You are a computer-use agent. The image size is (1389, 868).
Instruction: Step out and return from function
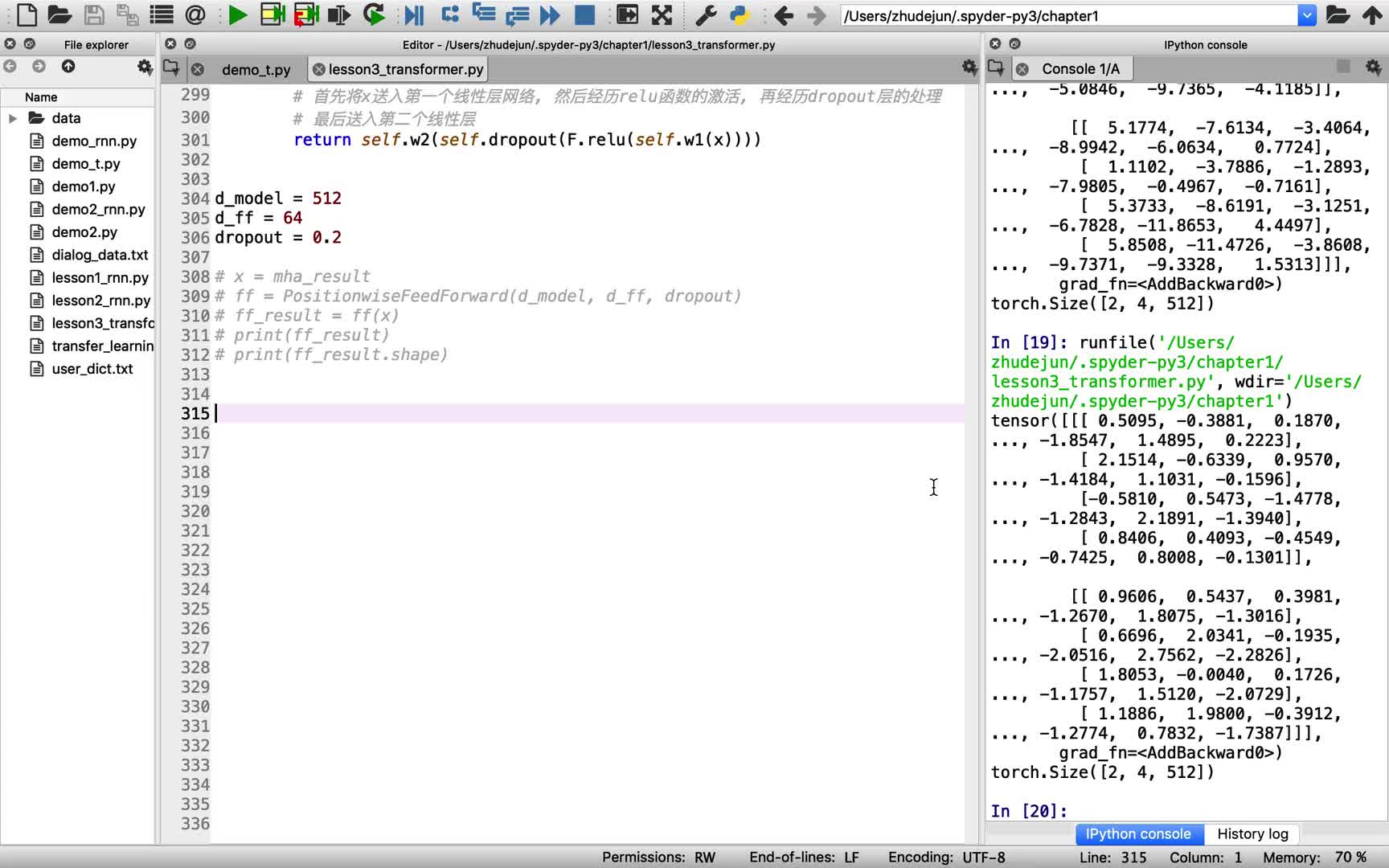[x=518, y=14]
